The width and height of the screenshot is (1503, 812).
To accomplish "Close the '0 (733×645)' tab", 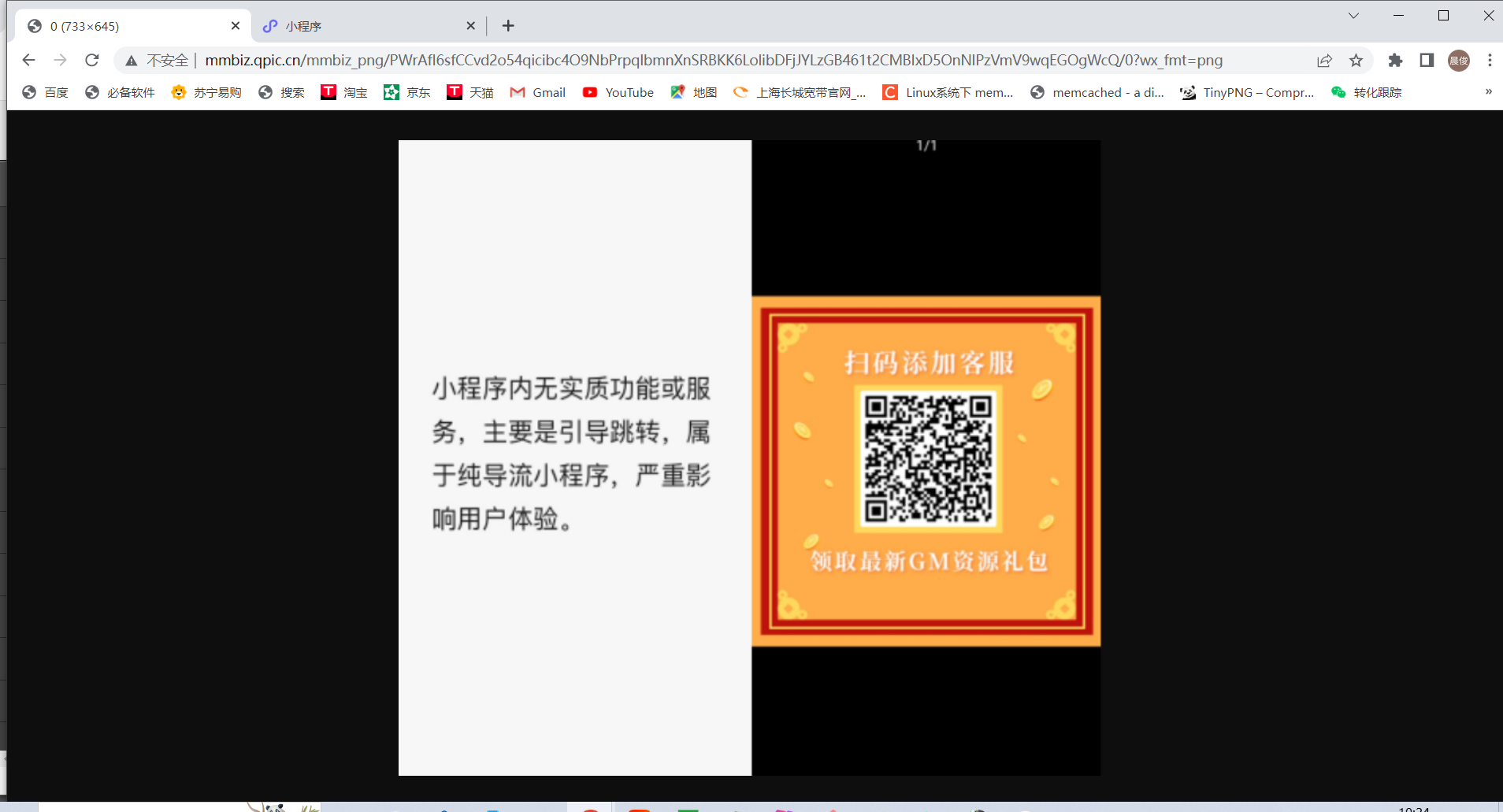I will click(x=236, y=26).
